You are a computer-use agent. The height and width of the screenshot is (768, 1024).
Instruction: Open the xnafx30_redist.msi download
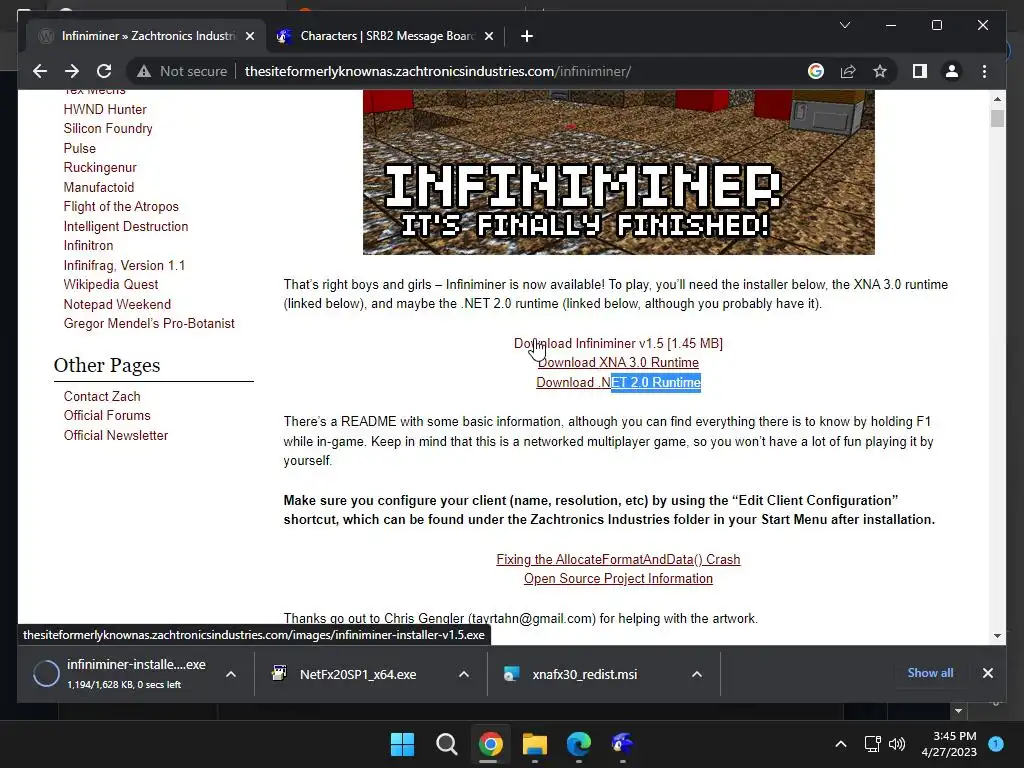tap(584, 674)
